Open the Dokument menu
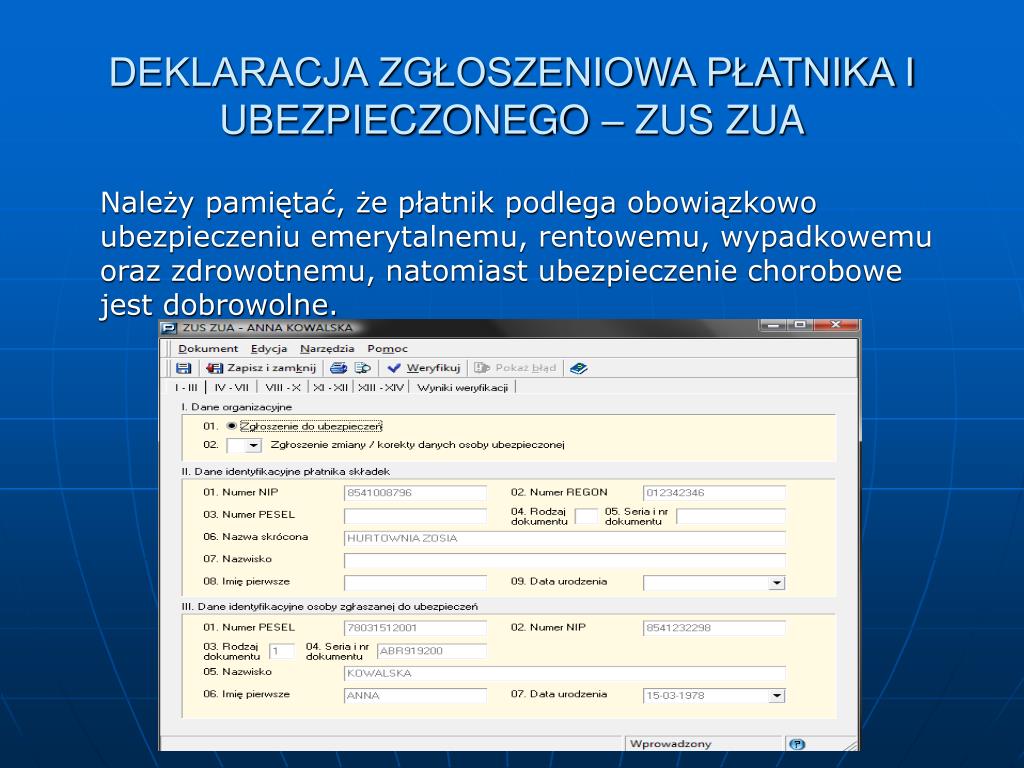Viewport: 1024px width, 768px height. click(x=208, y=349)
